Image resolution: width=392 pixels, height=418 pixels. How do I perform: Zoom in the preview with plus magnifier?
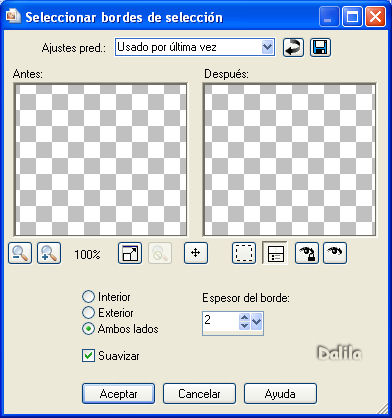tap(49, 253)
